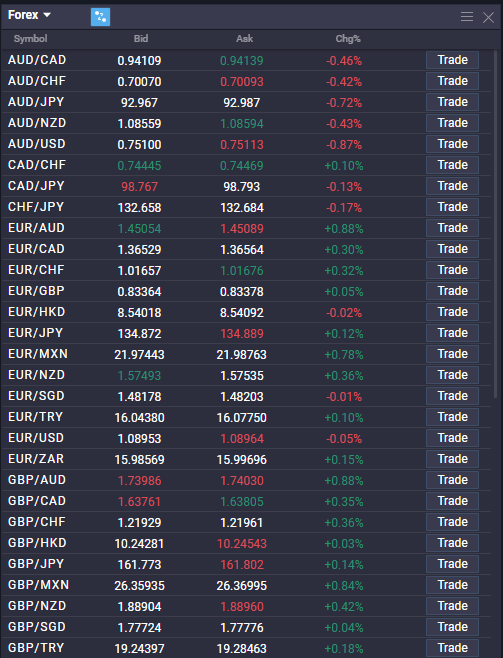This screenshot has height=658, width=503.
Task: Sort by the Bid column header
Action: click(141, 39)
